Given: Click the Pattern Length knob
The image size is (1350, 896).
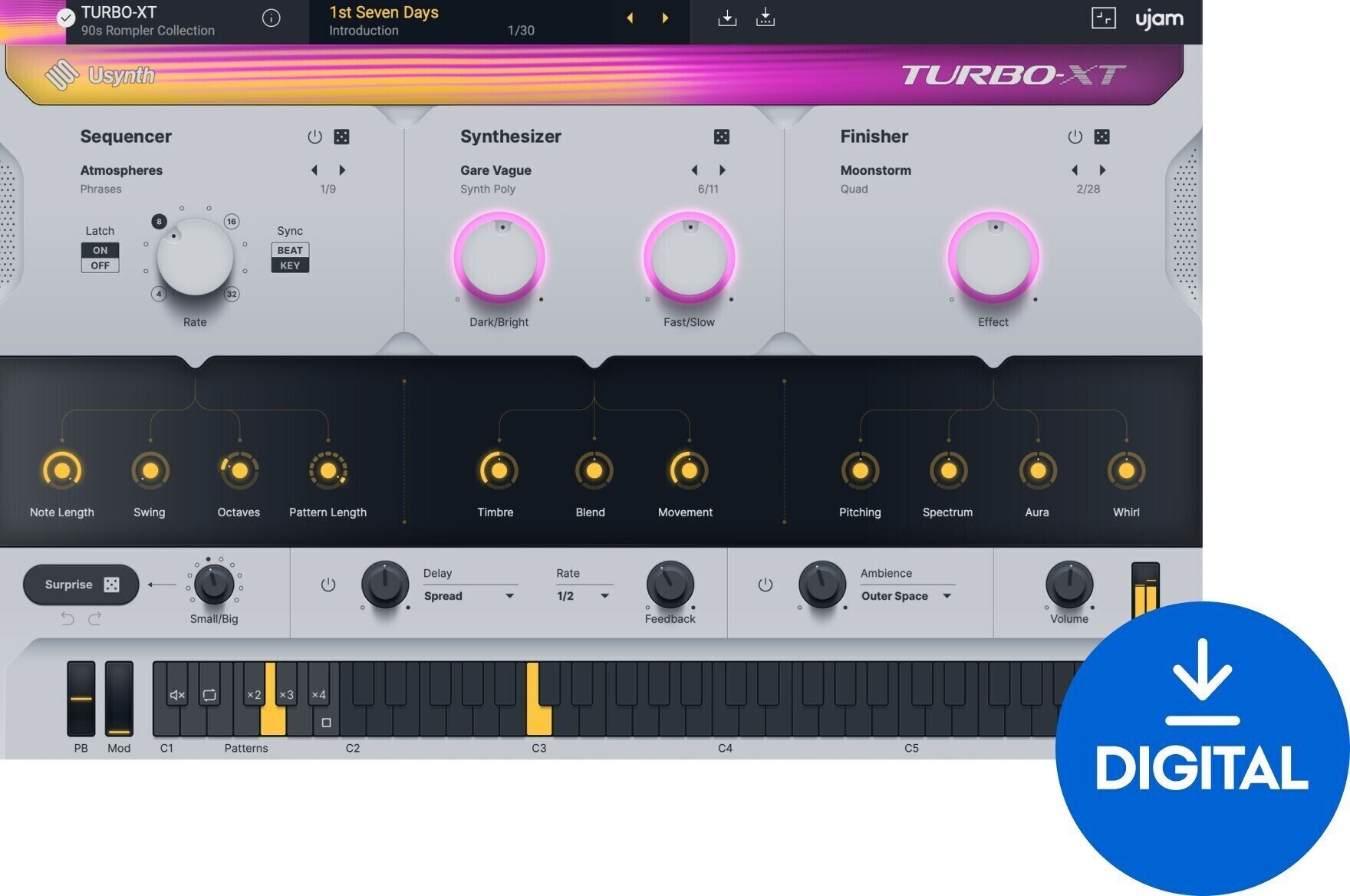Looking at the screenshot, I should (328, 470).
